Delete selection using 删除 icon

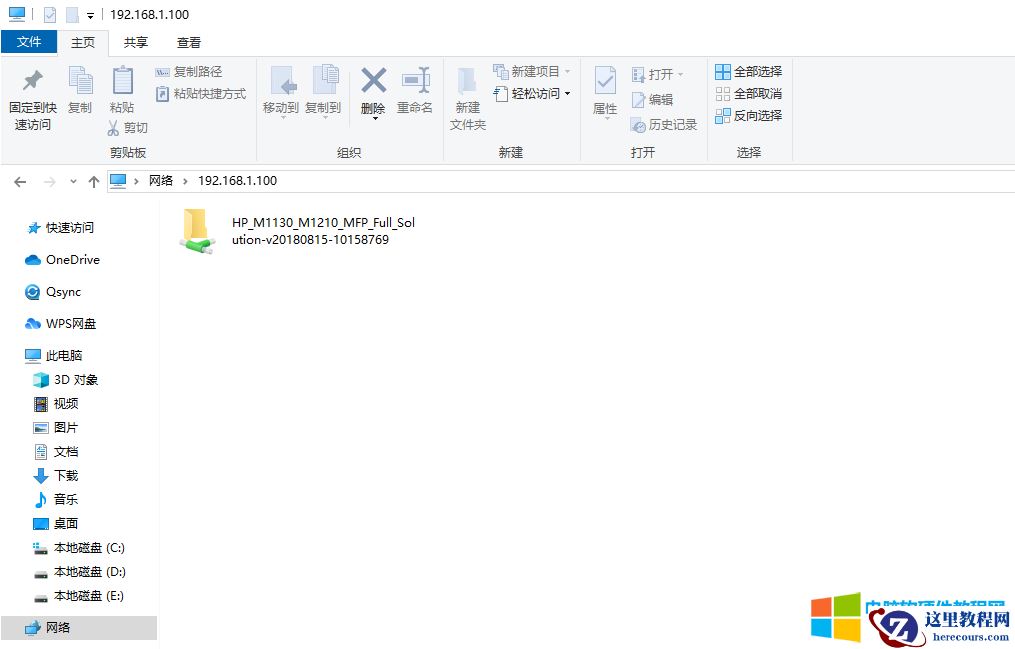point(372,90)
